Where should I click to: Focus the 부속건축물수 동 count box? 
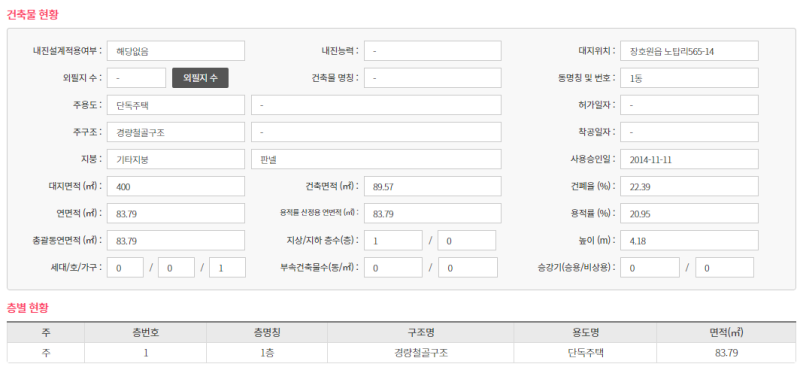pyautogui.click(x=393, y=267)
